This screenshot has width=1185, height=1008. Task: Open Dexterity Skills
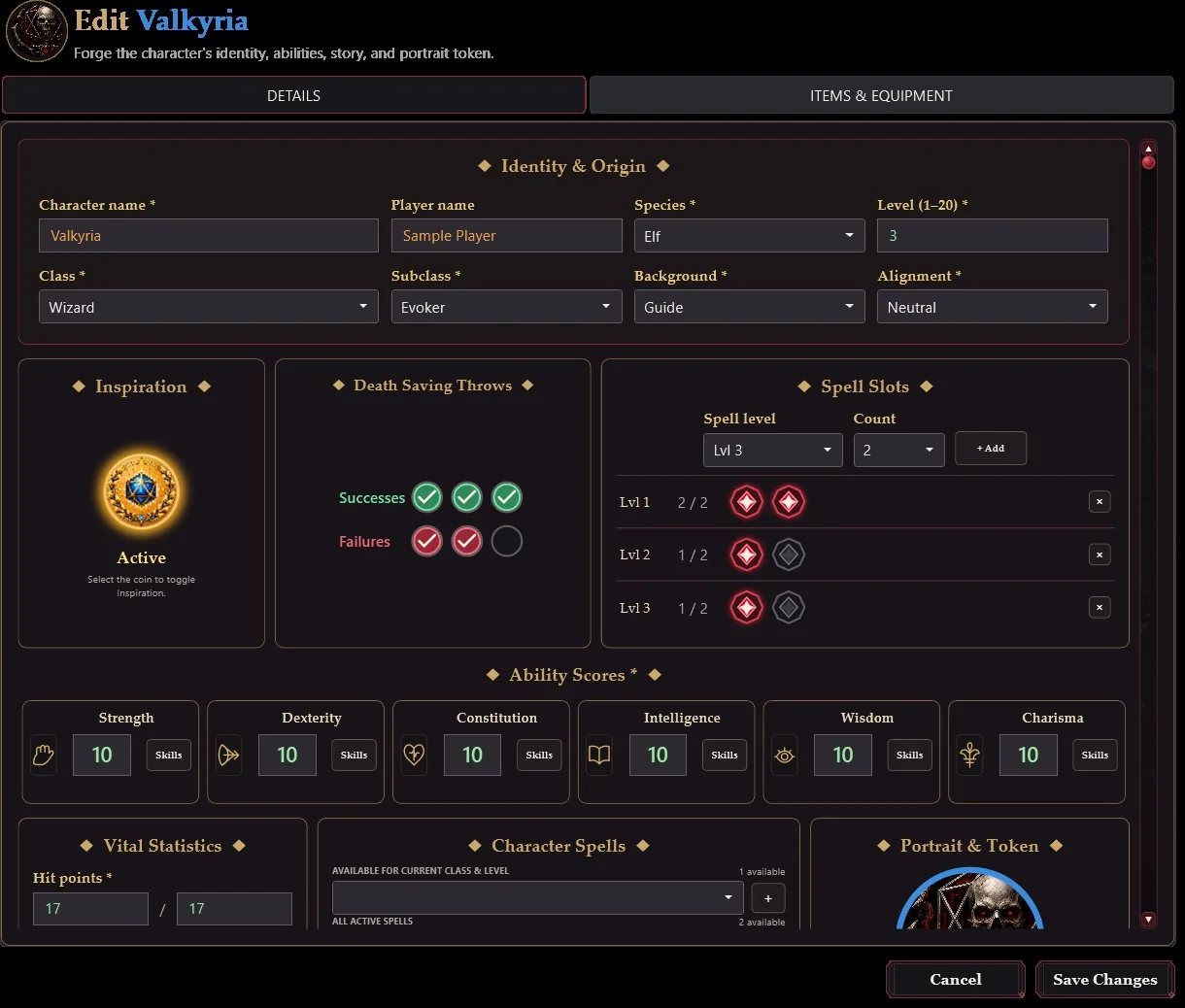tap(354, 755)
